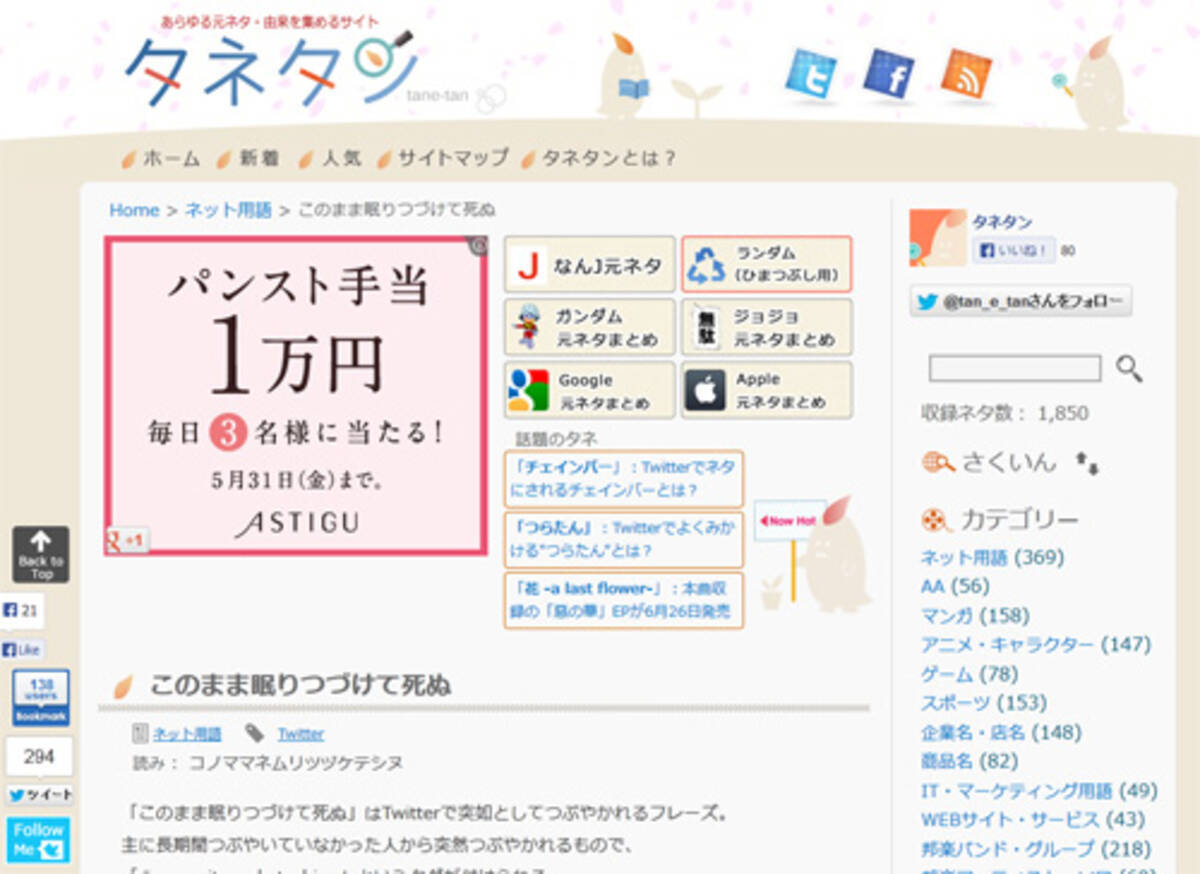
Task: Click the Tanetan profile avatar
Action: pos(937,237)
